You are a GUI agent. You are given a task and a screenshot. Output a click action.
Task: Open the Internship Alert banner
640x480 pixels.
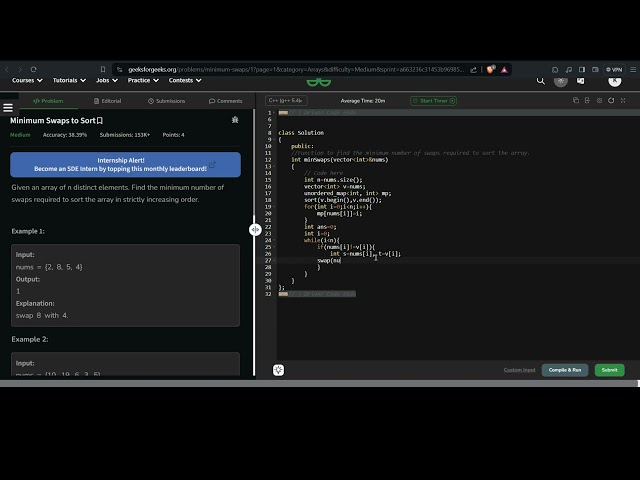(x=125, y=164)
